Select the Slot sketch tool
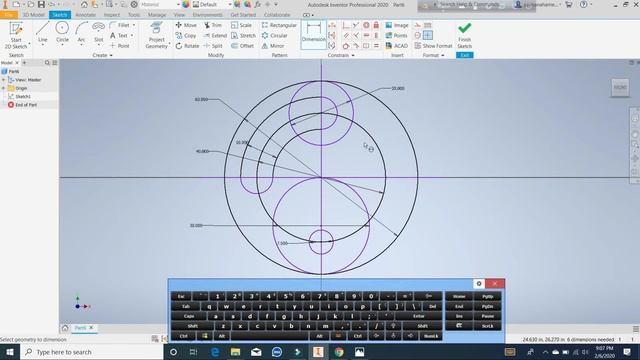Viewport: 640px width, 360px height. coord(98,32)
